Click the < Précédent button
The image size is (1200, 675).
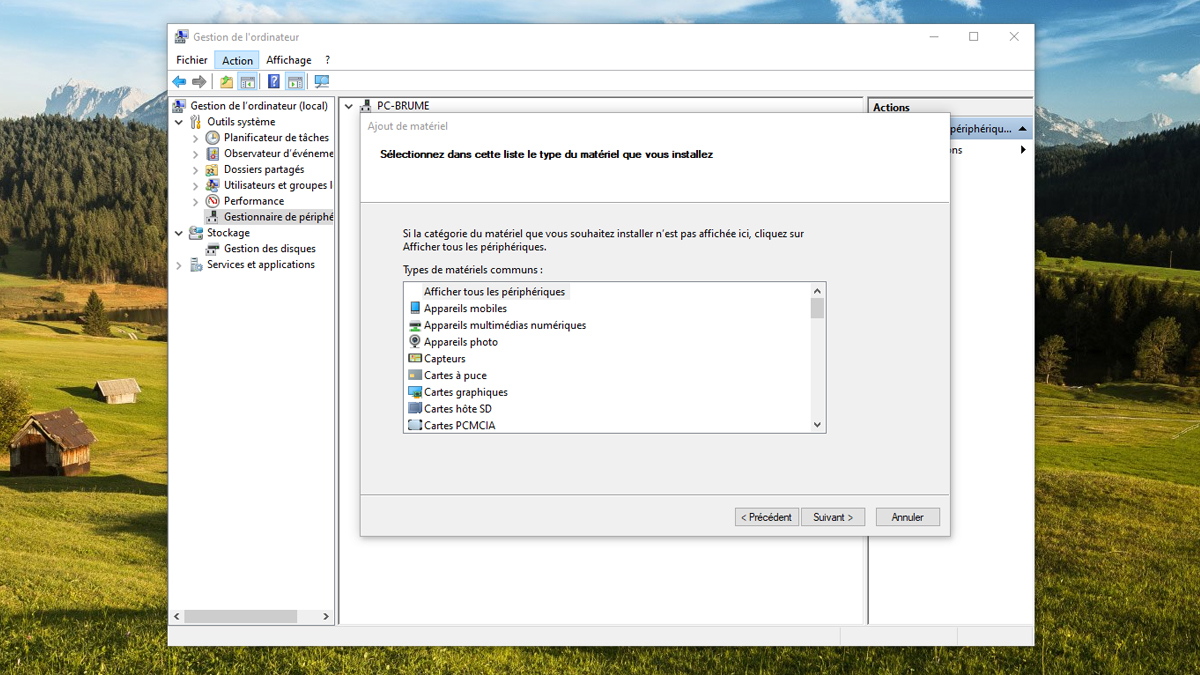(767, 517)
